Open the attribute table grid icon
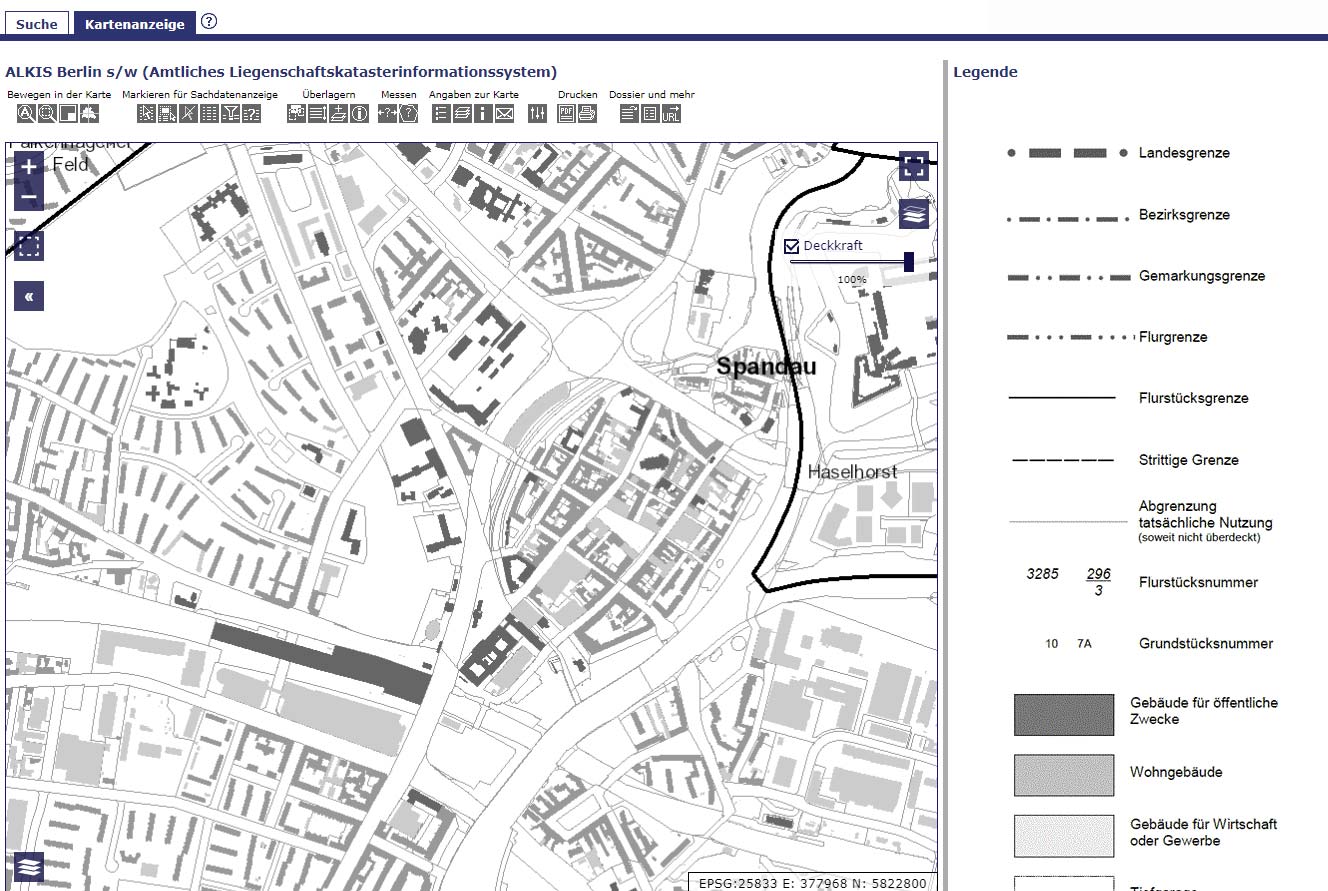The width and height of the screenshot is (1328, 891). point(210,113)
